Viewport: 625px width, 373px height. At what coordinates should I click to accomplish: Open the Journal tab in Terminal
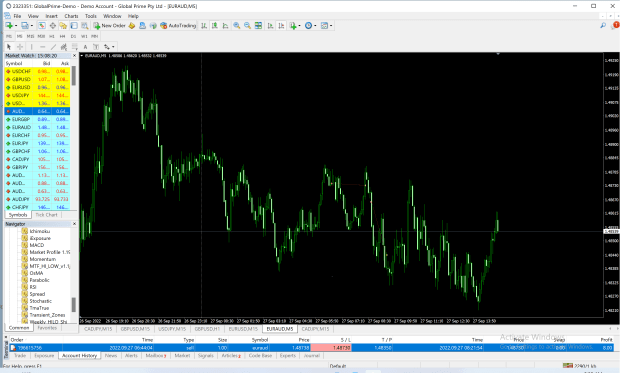(x=312, y=355)
